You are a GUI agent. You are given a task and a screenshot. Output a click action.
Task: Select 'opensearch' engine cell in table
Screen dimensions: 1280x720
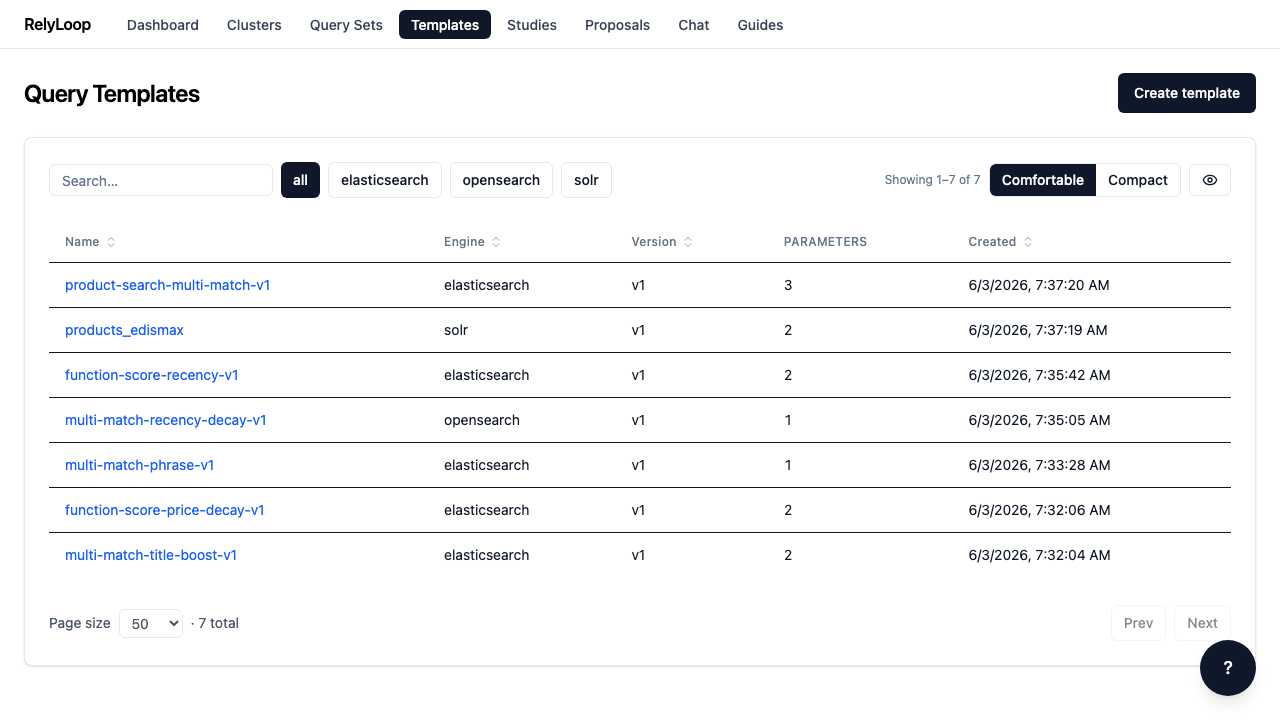(482, 420)
